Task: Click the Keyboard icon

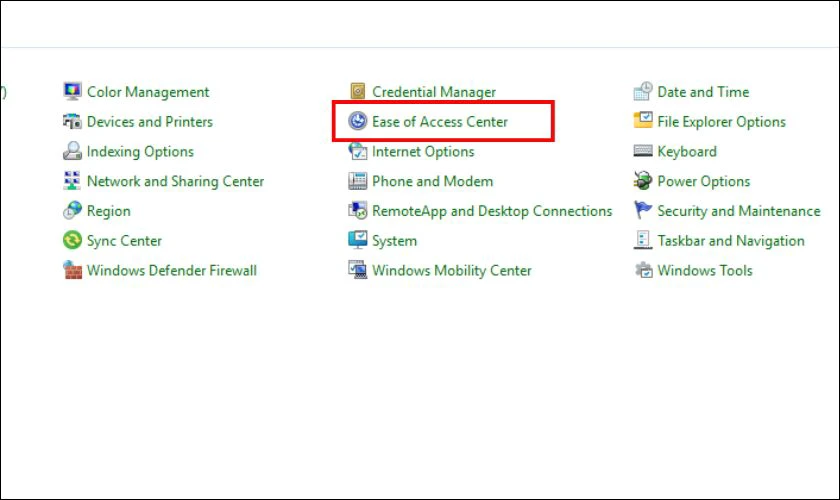Action: [643, 151]
